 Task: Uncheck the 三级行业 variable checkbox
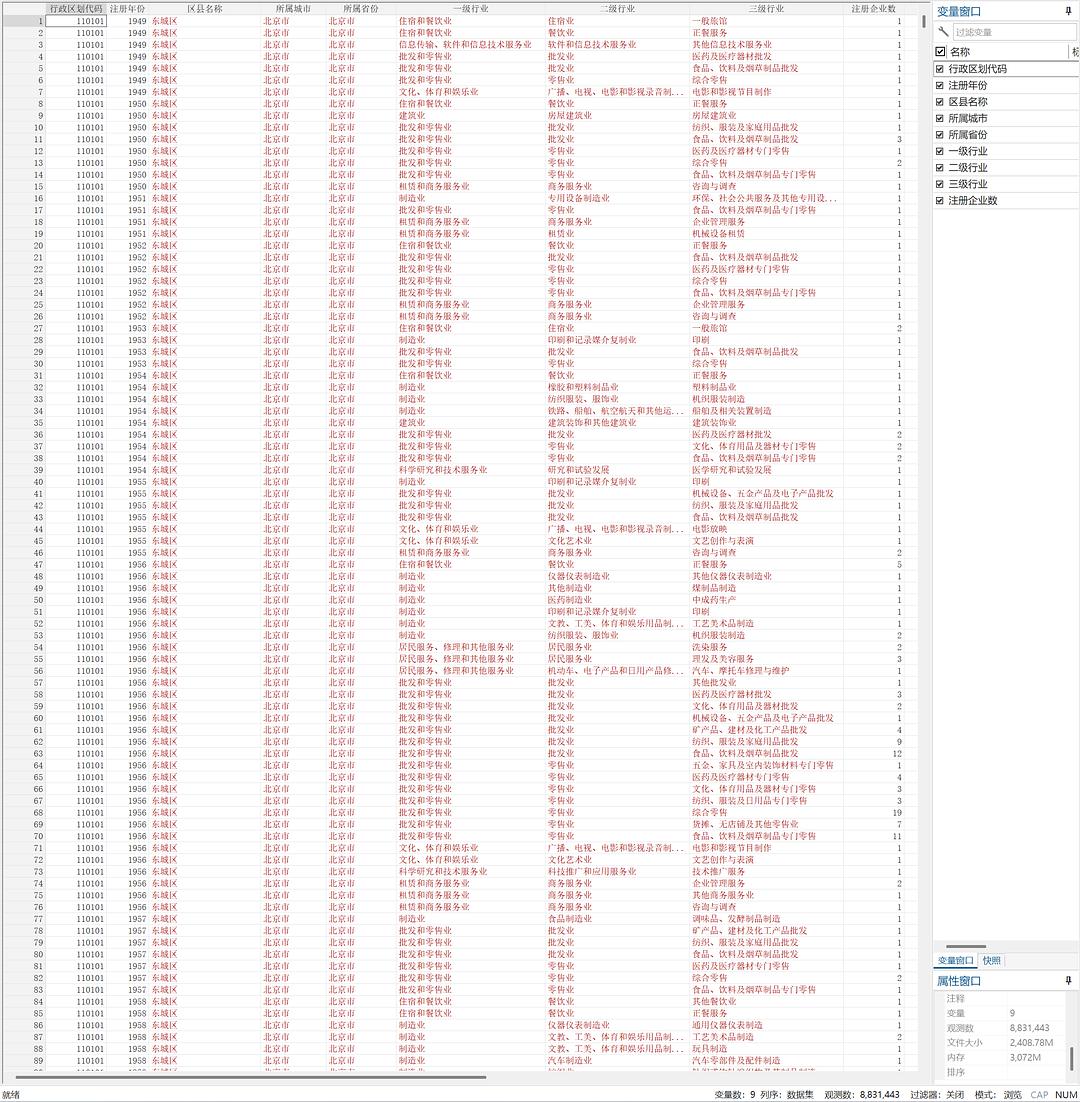tap(939, 183)
